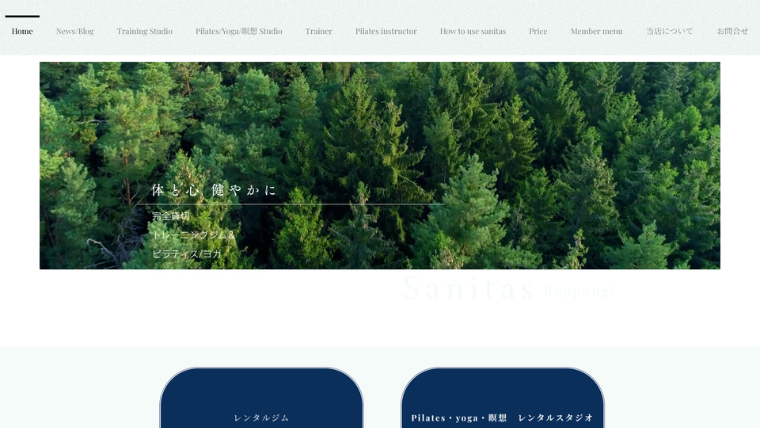The height and width of the screenshot is (428, 760).
Task: Go to Training Studio menu item
Action: (144, 31)
